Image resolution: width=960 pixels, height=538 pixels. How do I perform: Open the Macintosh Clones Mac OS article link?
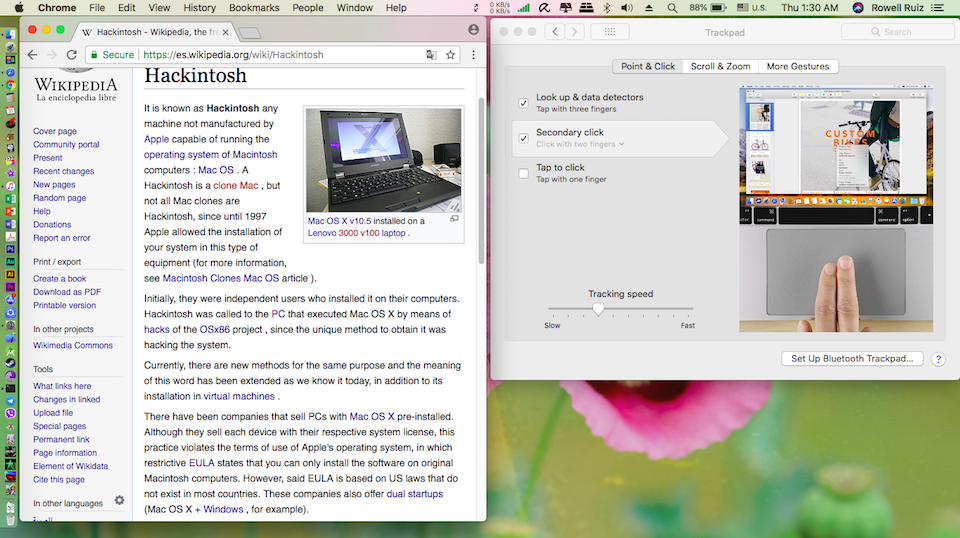[x=220, y=278]
